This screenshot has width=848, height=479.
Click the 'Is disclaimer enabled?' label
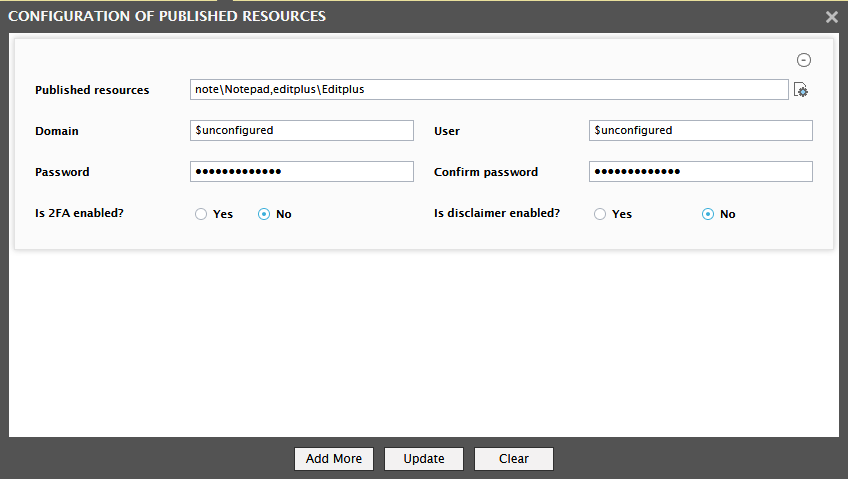496,213
